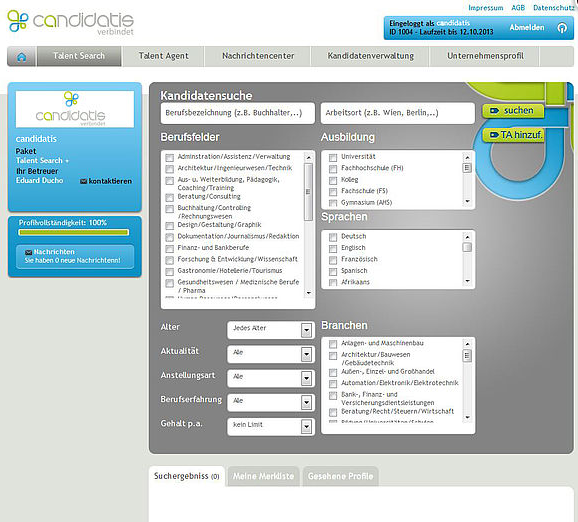Click Abmelden to log out

(x=527, y=28)
